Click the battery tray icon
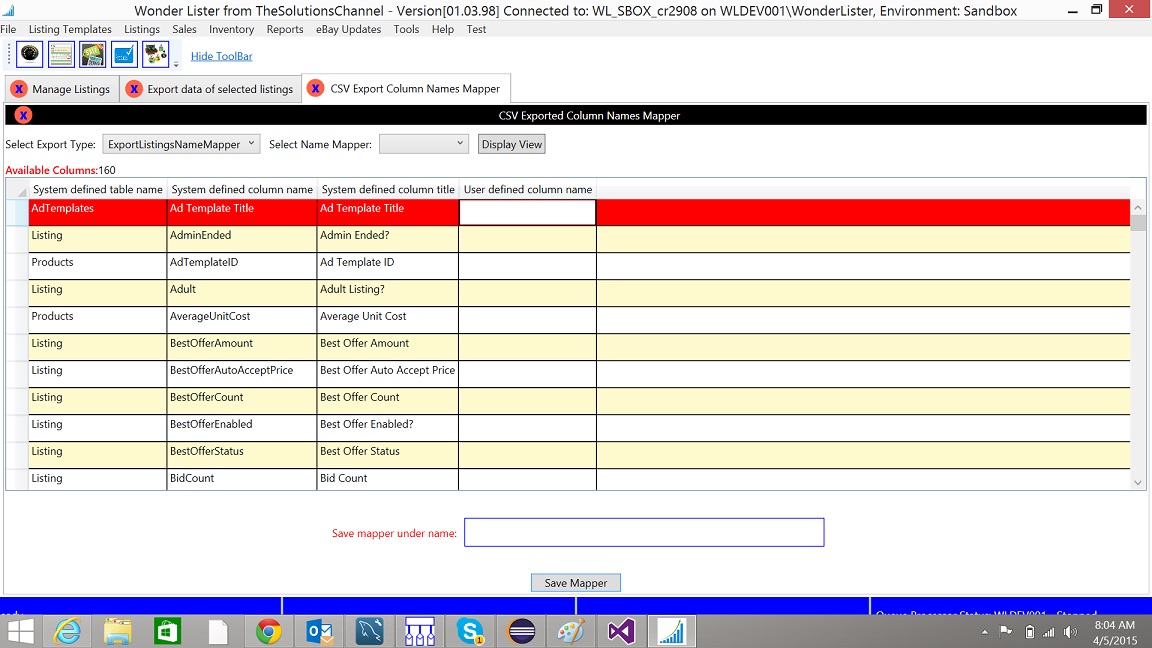Viewport: 1152px width, 648px height. click(1029, 632)
